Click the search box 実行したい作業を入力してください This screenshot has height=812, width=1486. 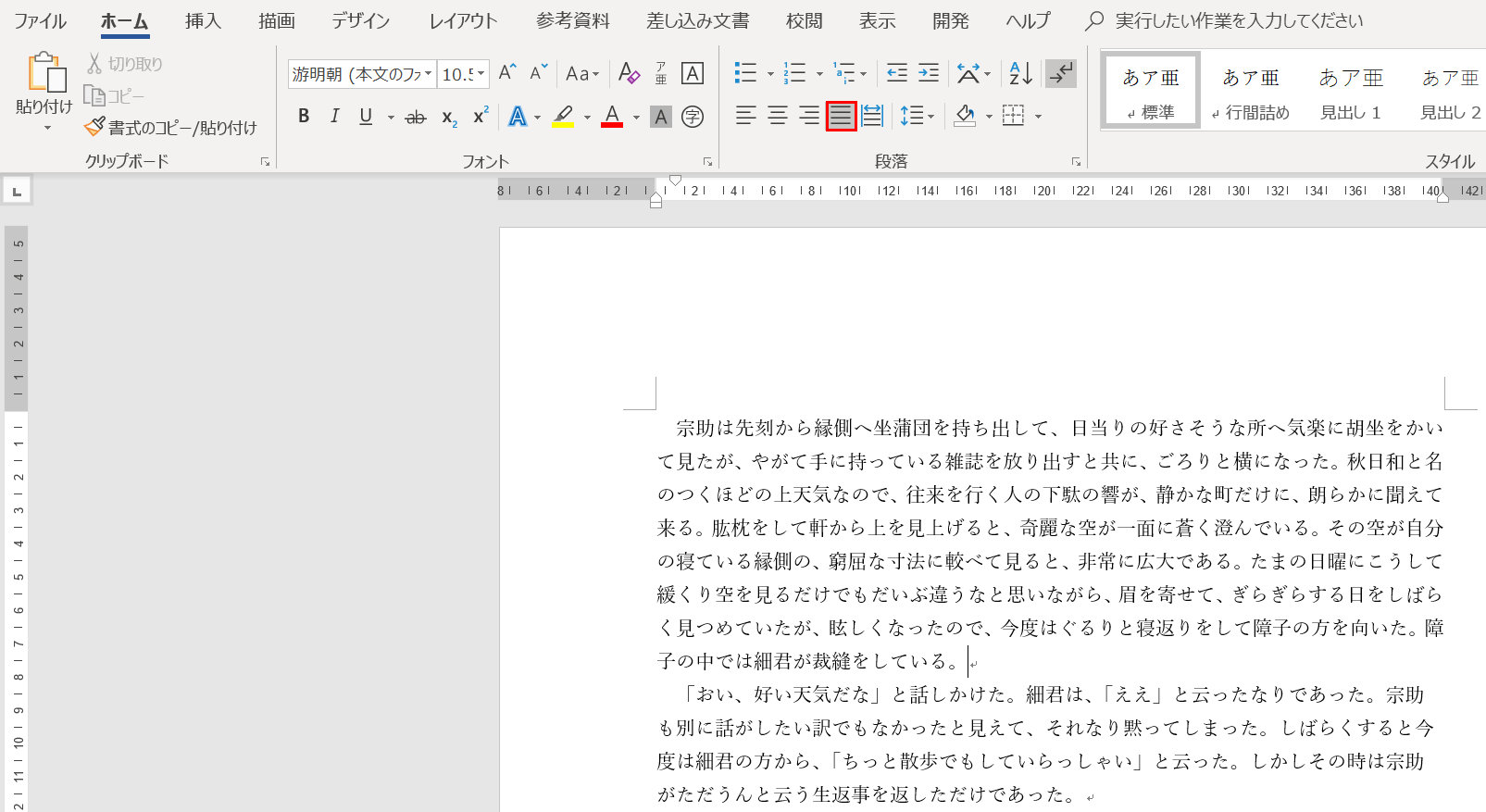pos(1239,20)
